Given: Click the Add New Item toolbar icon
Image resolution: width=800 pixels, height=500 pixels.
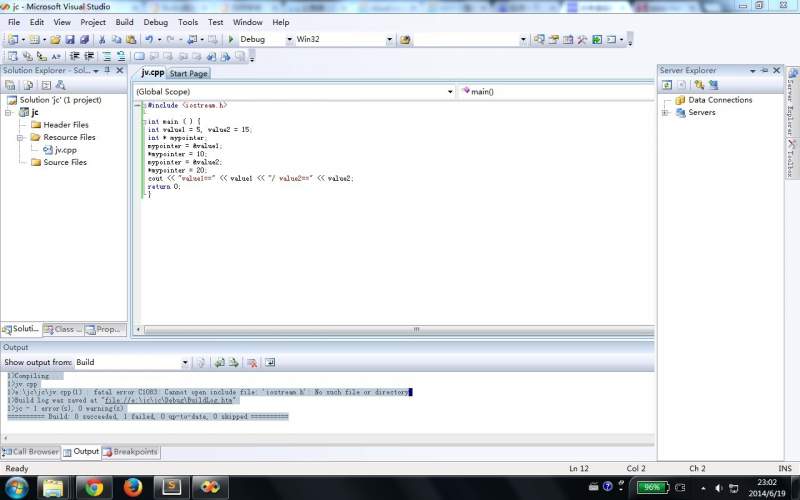Looking at the screenshot, I should (34, 39).
